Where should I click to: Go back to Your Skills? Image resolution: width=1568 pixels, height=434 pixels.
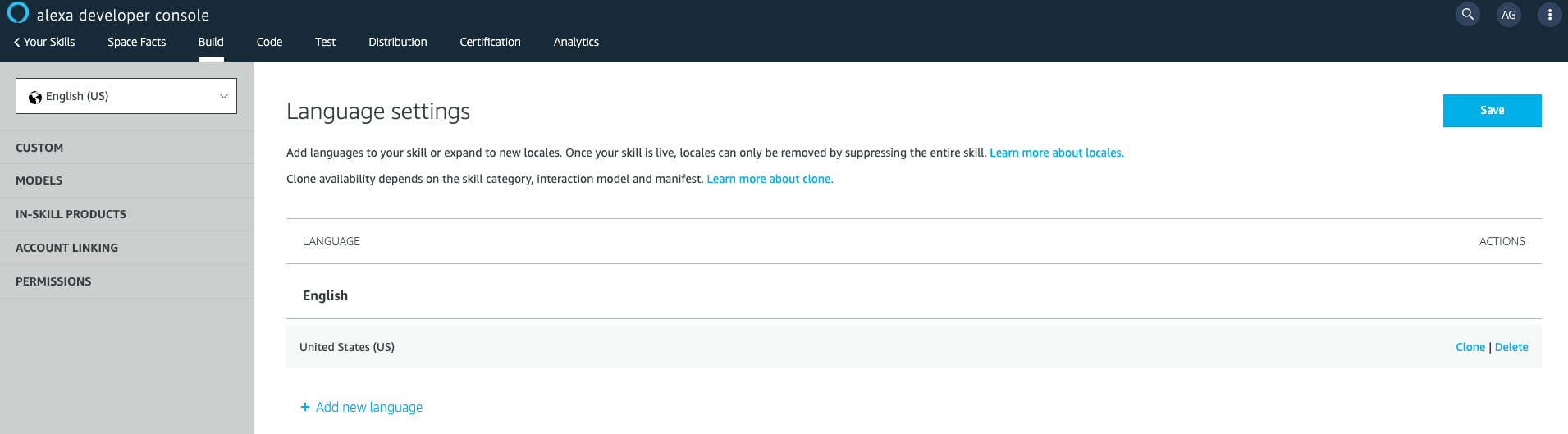(x=44, y=42)
